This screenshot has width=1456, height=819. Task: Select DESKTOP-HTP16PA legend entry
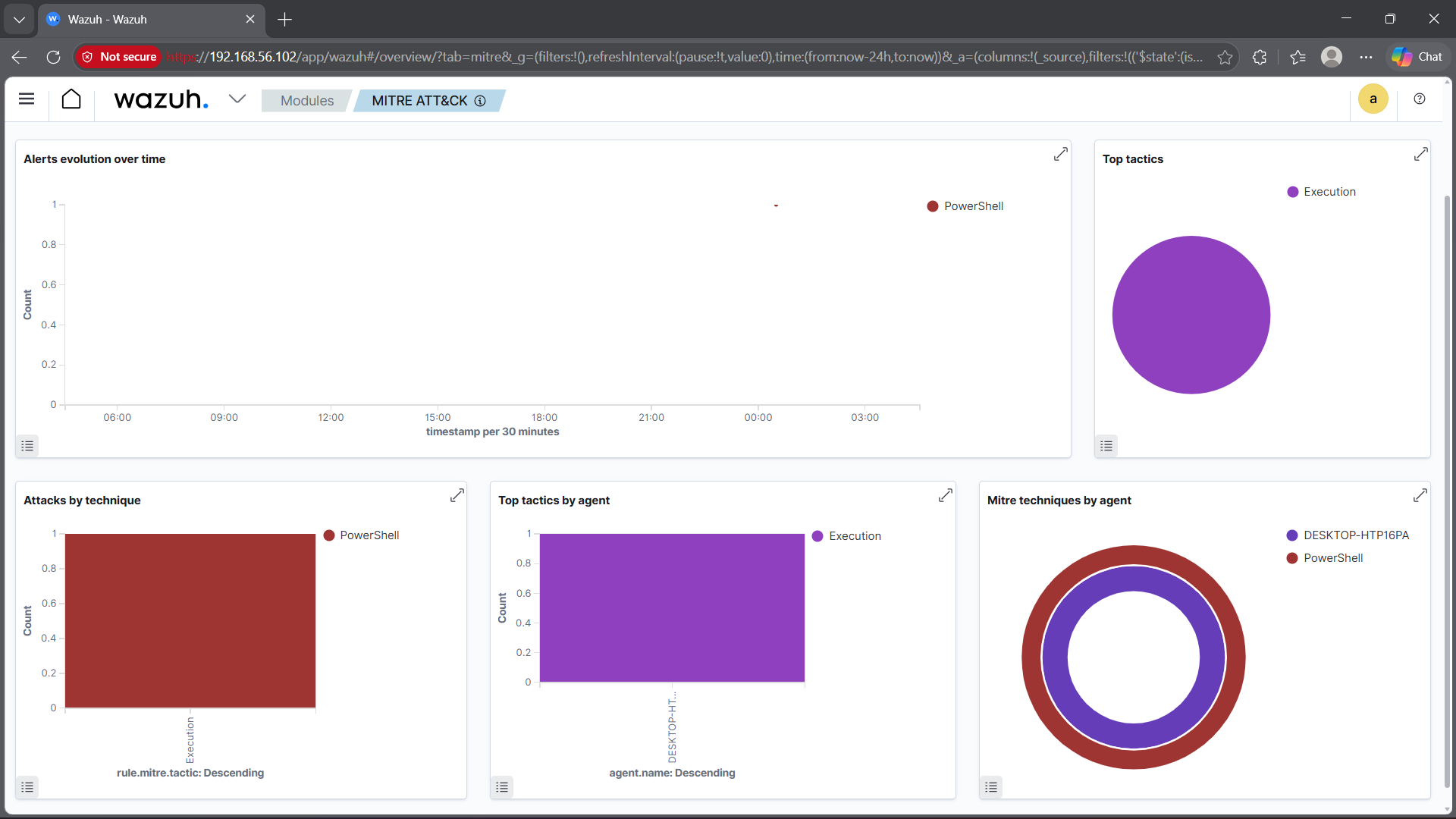(1356, 535)
